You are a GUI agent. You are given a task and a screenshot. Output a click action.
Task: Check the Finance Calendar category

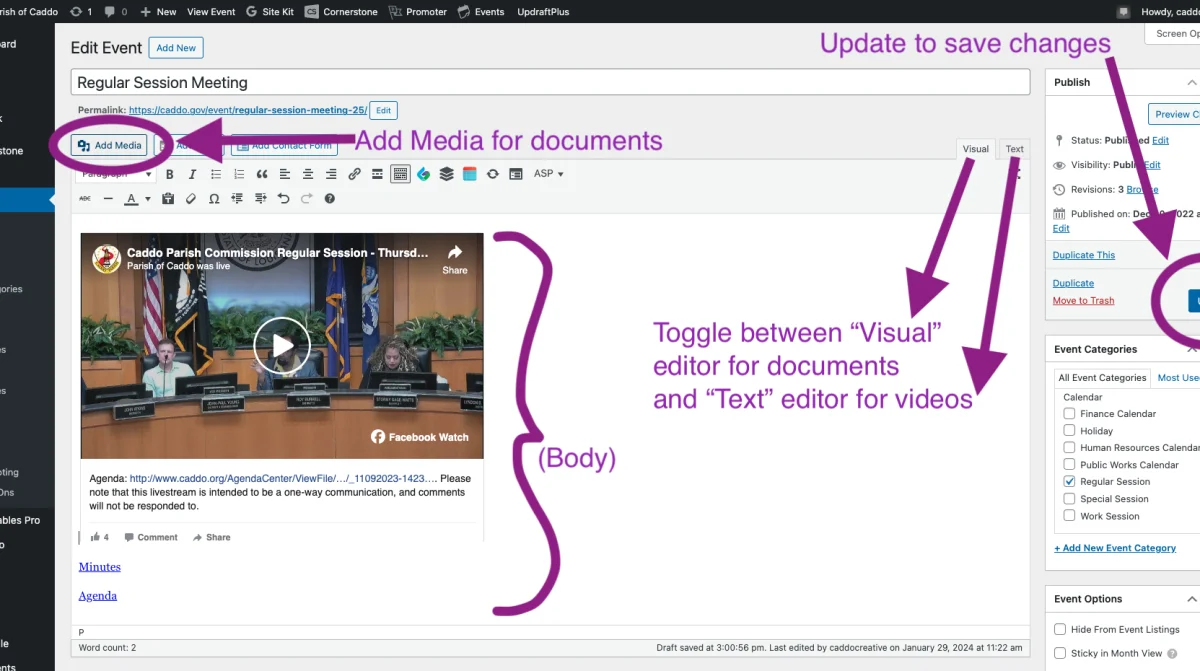click(x=1070, y=413)
